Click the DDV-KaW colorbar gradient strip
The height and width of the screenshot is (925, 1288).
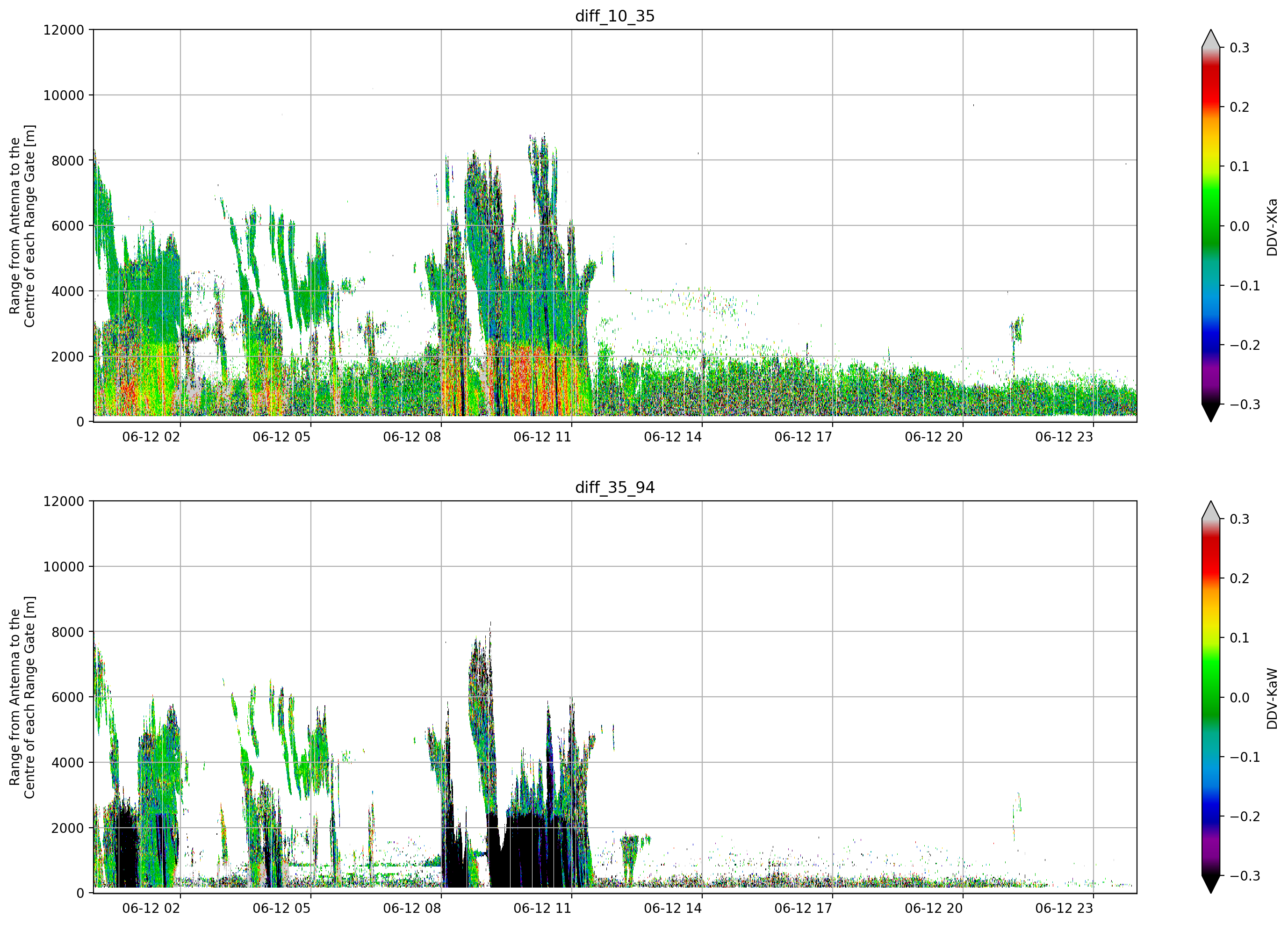tap(1211, 697)
